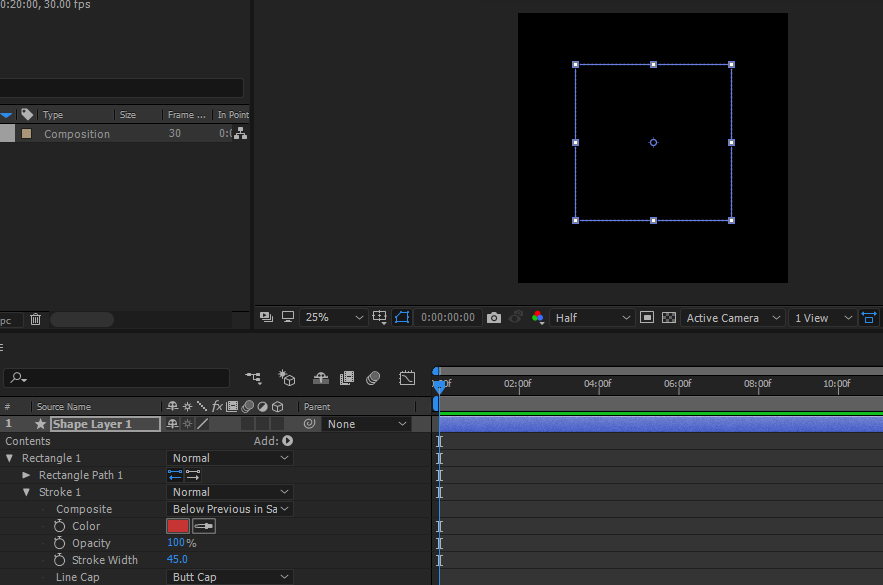Click the 08:00f mark on time ruler
Viewport: 883px width, 585px height.
pyautogui.click(x=758, y=384)
